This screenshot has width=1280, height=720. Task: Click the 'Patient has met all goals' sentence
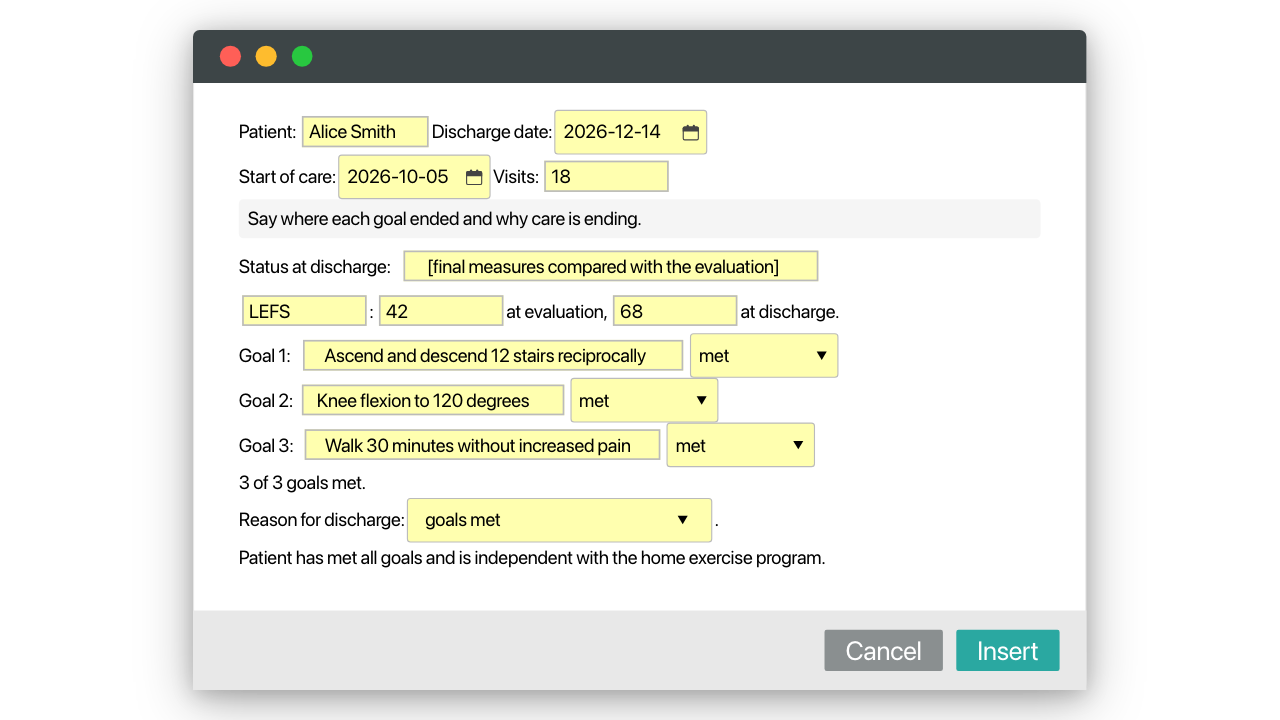point(532,558)
